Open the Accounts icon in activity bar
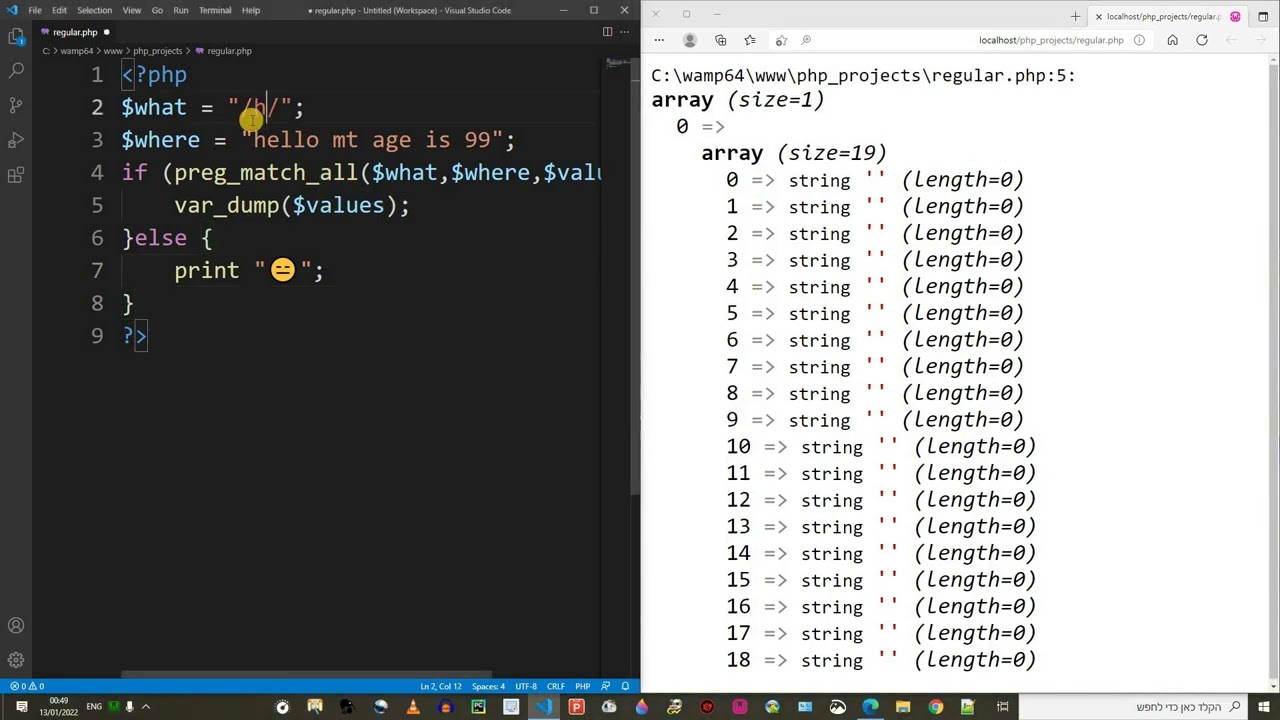 [16, 626]
